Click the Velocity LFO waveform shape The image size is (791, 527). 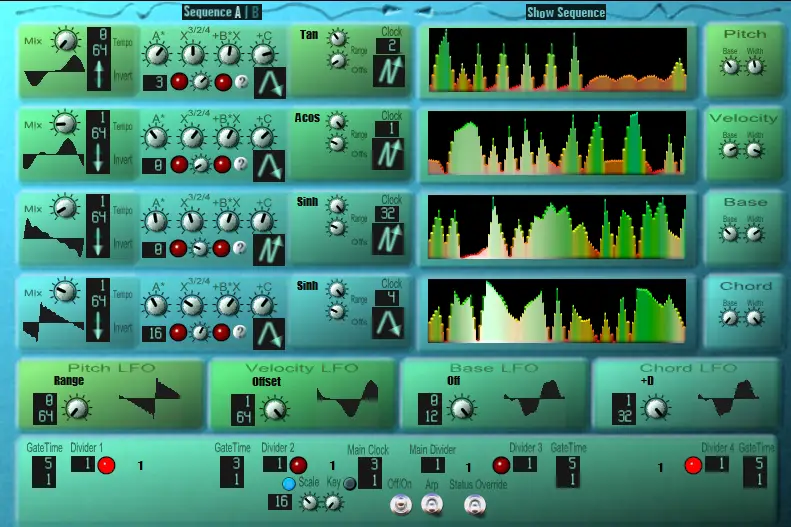coord(348,398)
